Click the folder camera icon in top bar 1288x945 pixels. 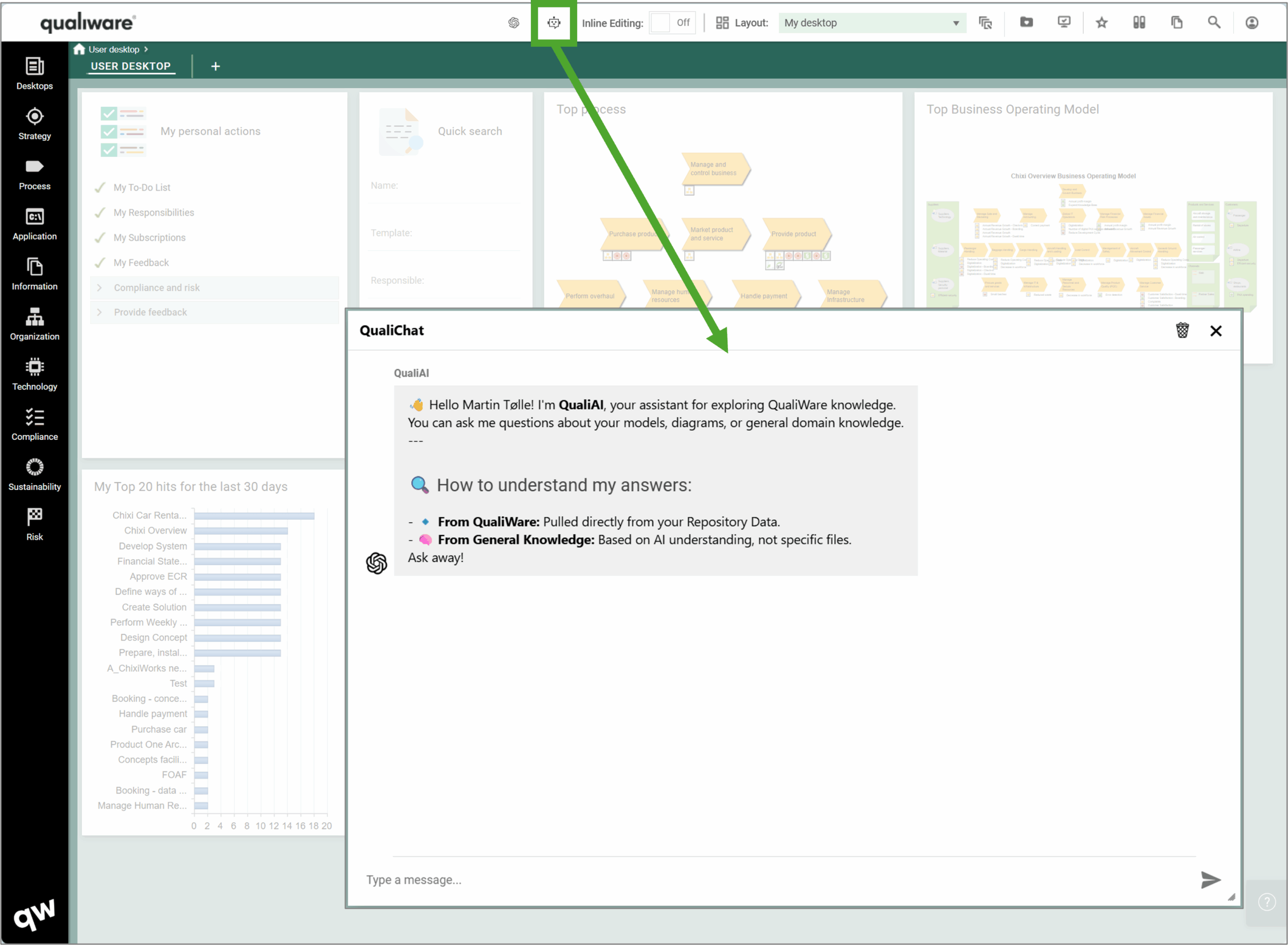[1026, 22]
